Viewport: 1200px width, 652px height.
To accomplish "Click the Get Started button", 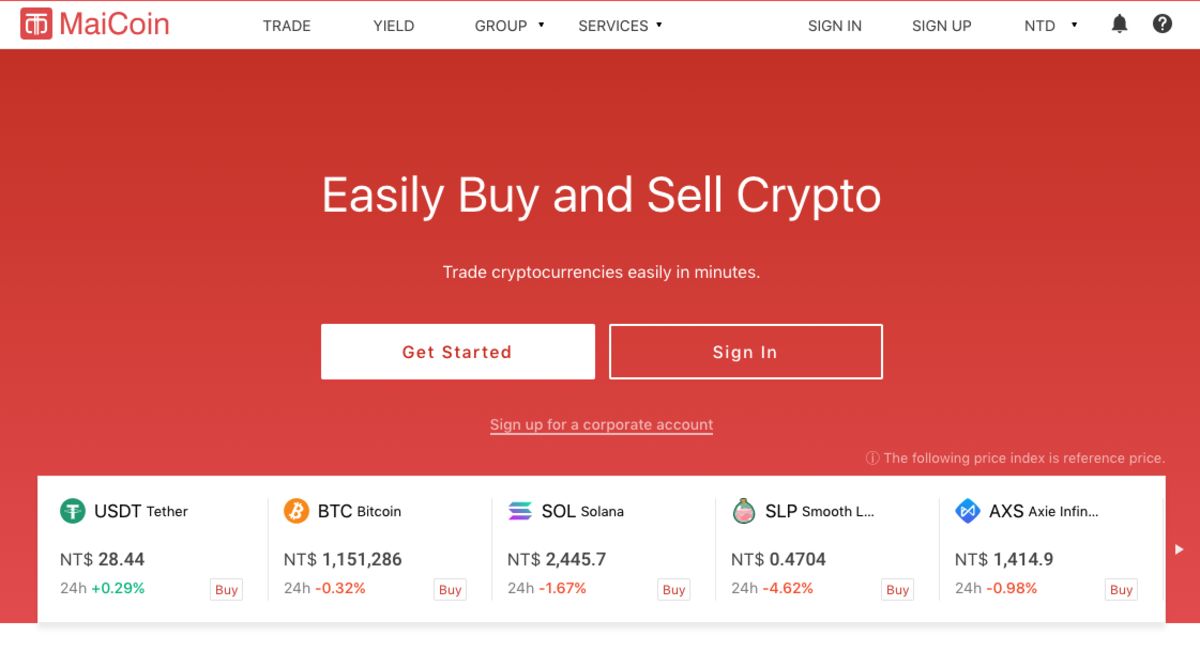I will tap(457, 351).
